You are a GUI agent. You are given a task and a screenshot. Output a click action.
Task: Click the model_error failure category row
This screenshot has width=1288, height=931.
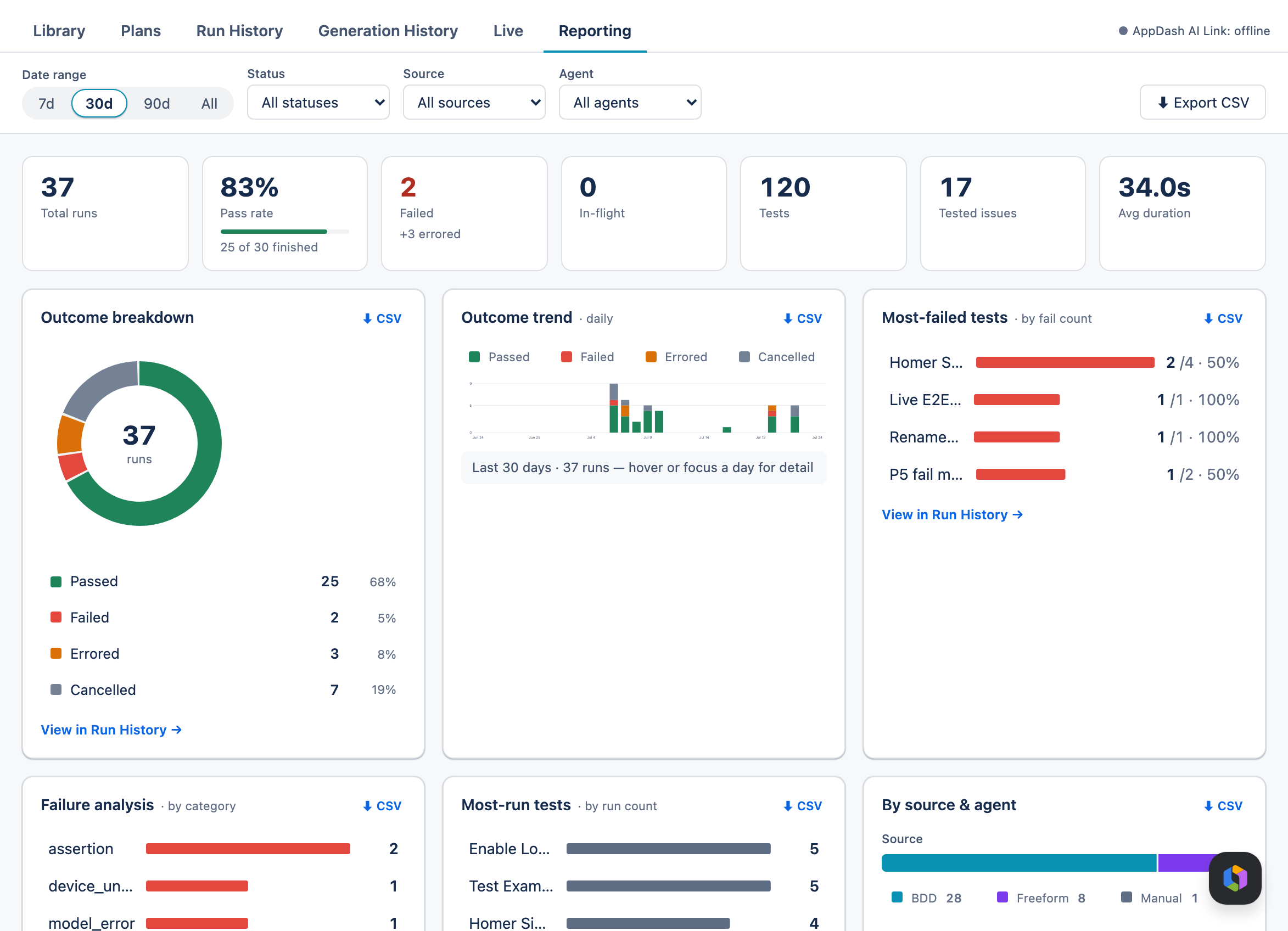tap(223, 923)
